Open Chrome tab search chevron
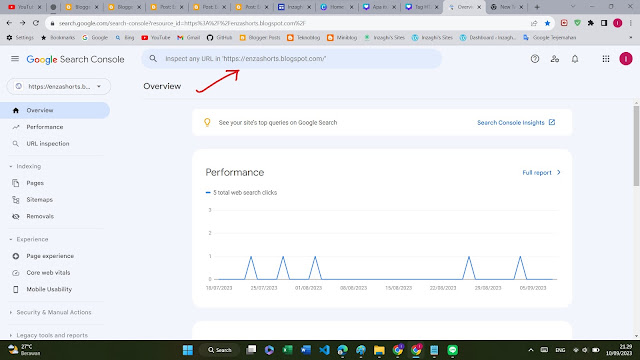The image size is (640, 360). (x=573, y=7)
